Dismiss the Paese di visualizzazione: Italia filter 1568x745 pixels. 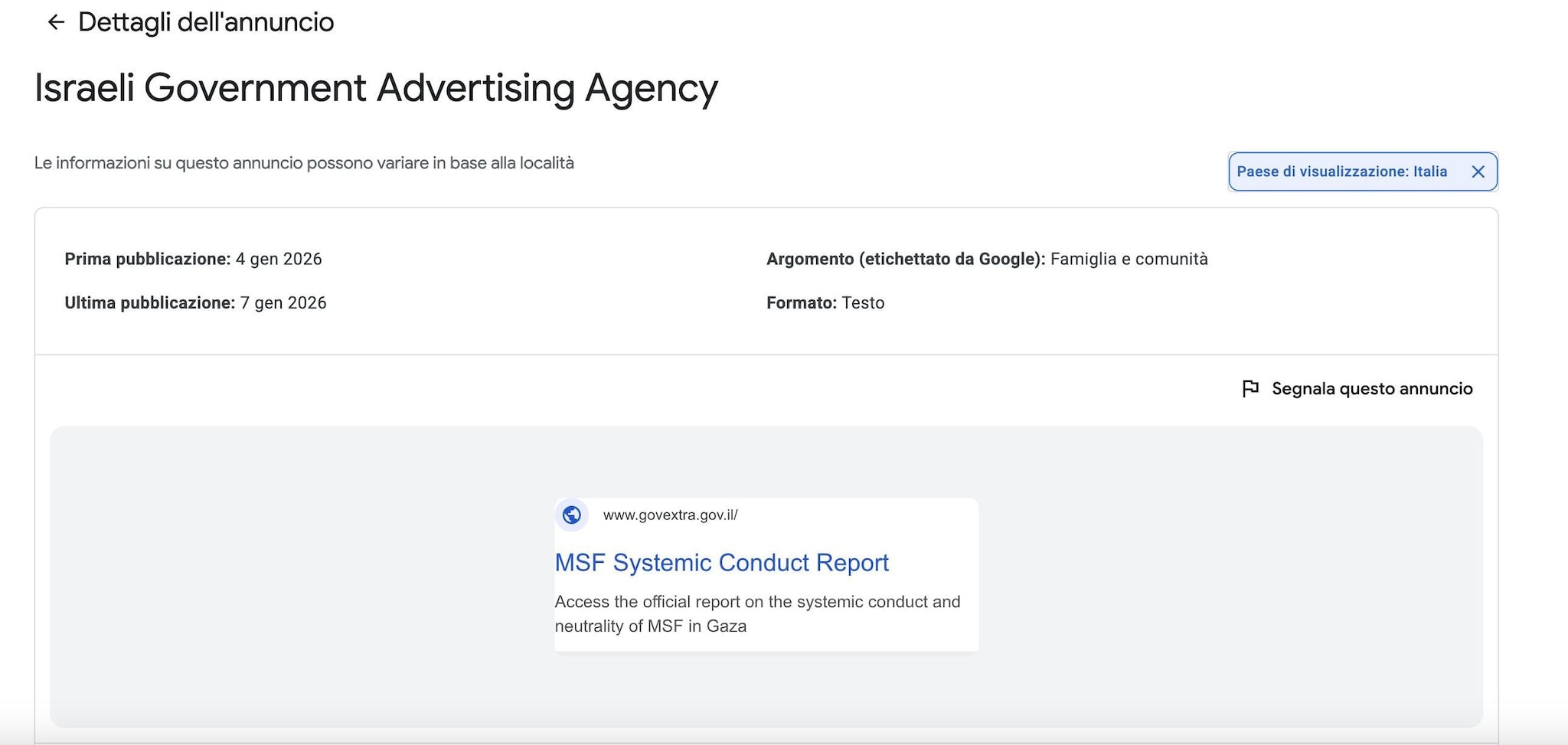[x=1479, y=172]
